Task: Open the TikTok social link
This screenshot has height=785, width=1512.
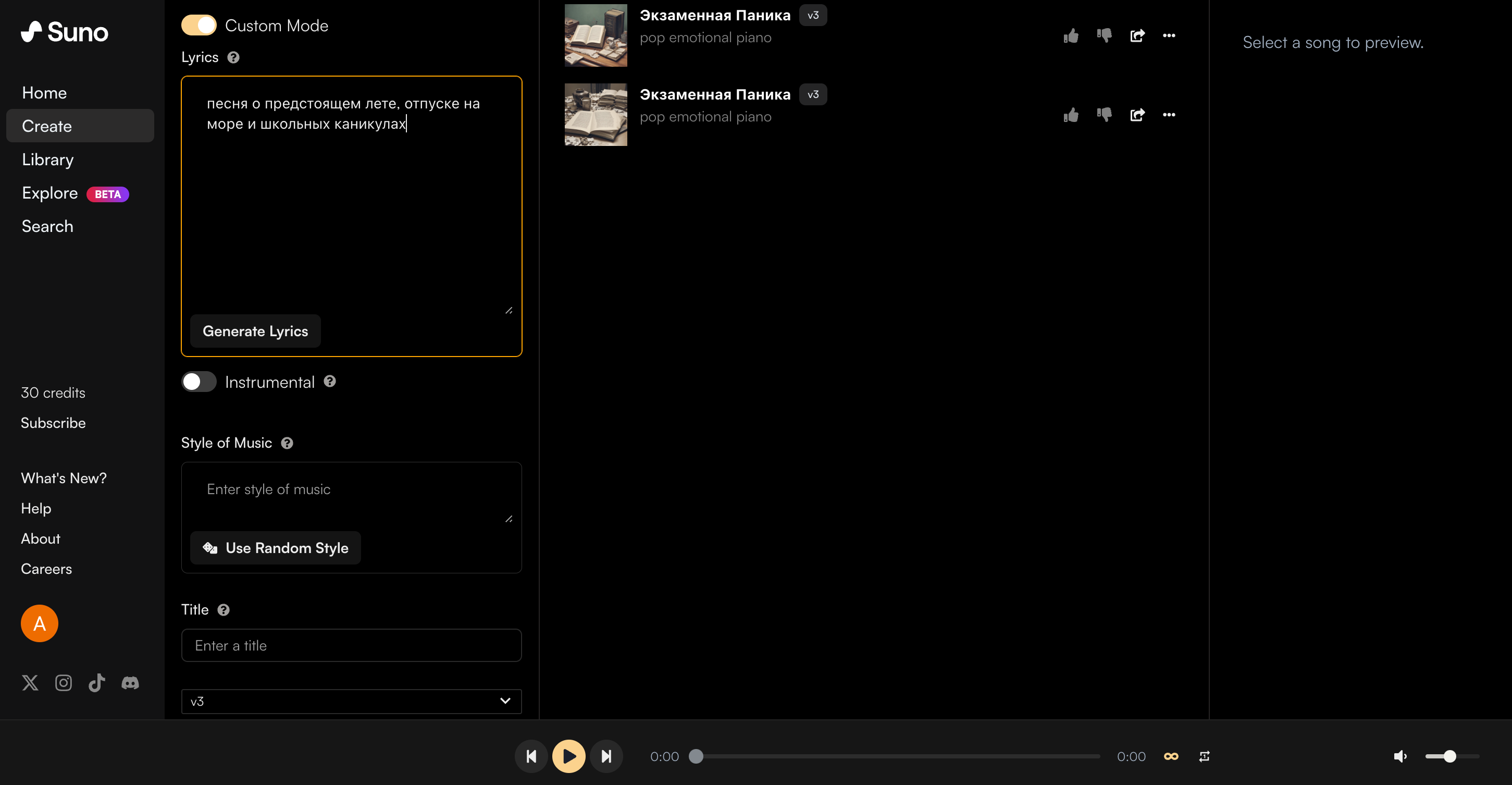Action: tap(97, 683)
